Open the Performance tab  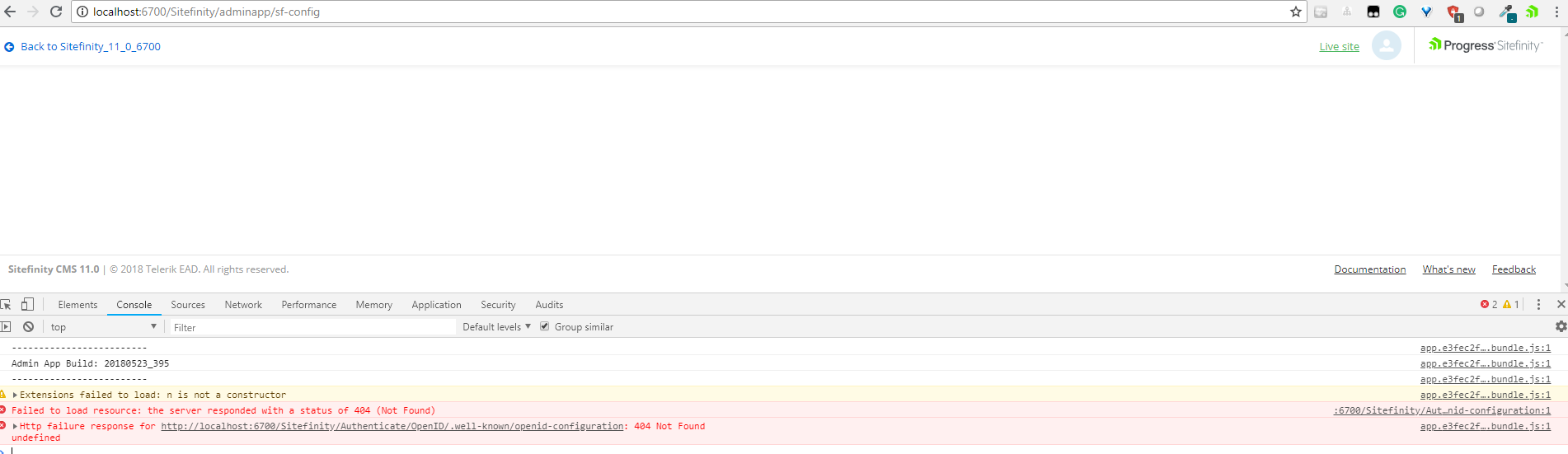(309, 305)
